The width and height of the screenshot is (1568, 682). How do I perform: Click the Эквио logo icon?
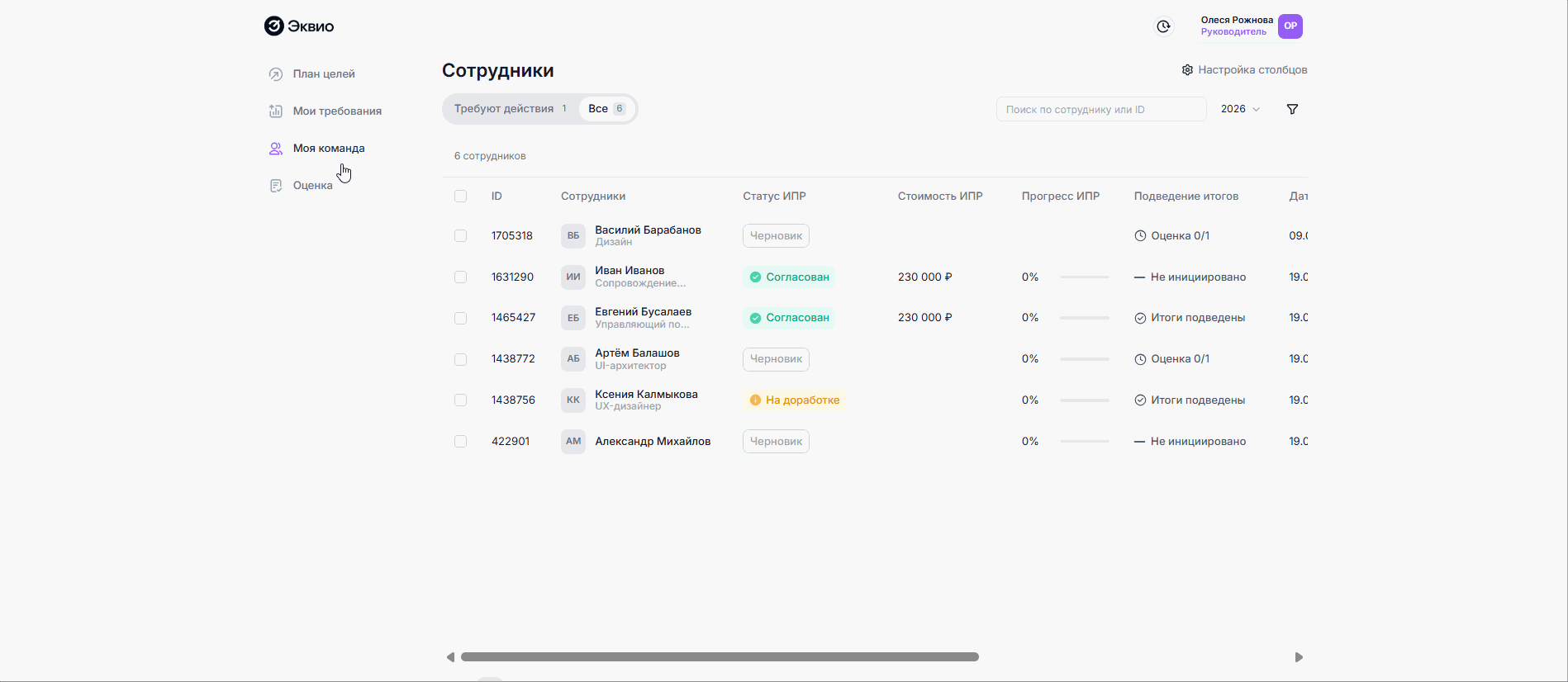[x=273, y=26]
